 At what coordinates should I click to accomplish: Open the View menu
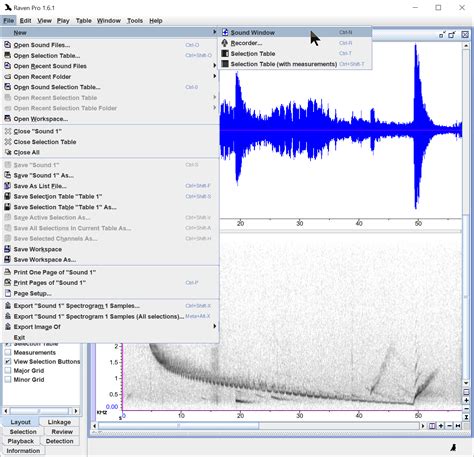coord(44,21)
